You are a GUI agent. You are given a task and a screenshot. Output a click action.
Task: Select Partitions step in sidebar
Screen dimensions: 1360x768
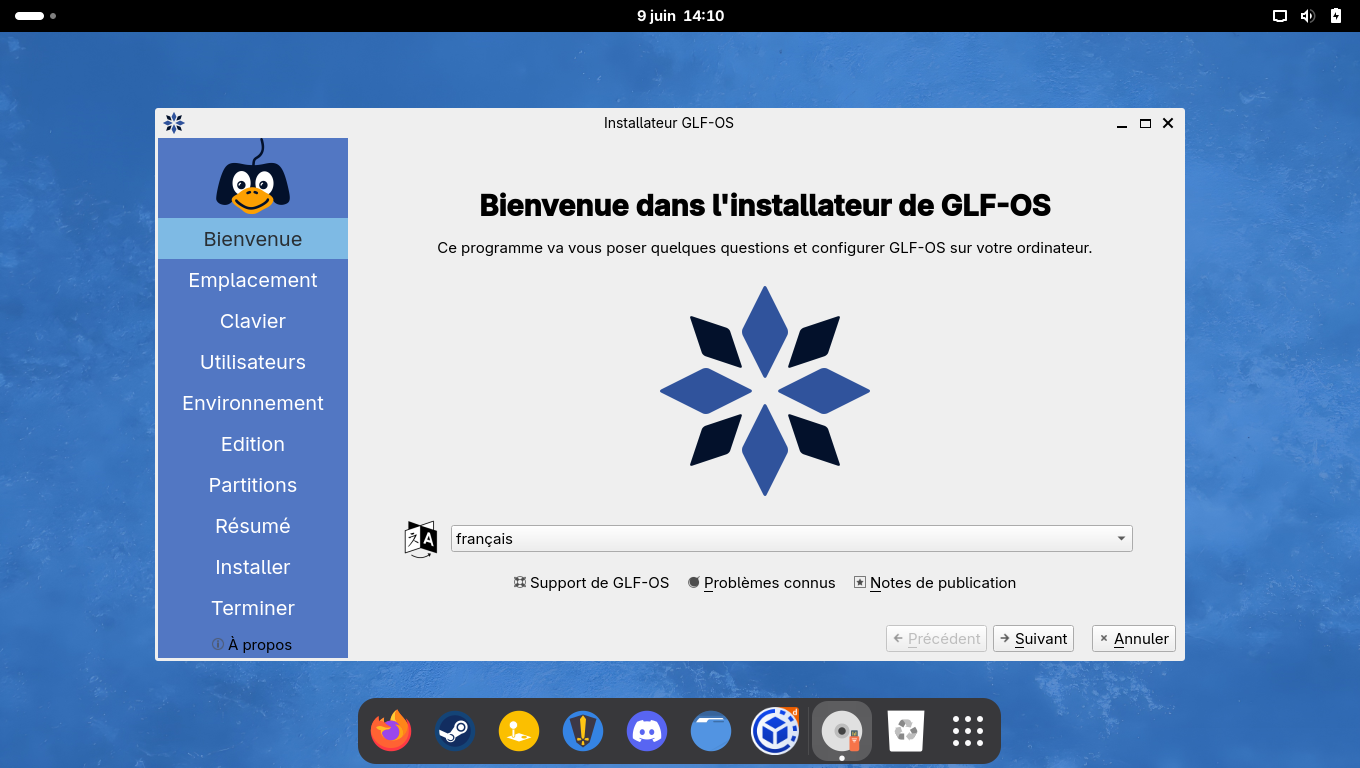(x=253, y=485)
